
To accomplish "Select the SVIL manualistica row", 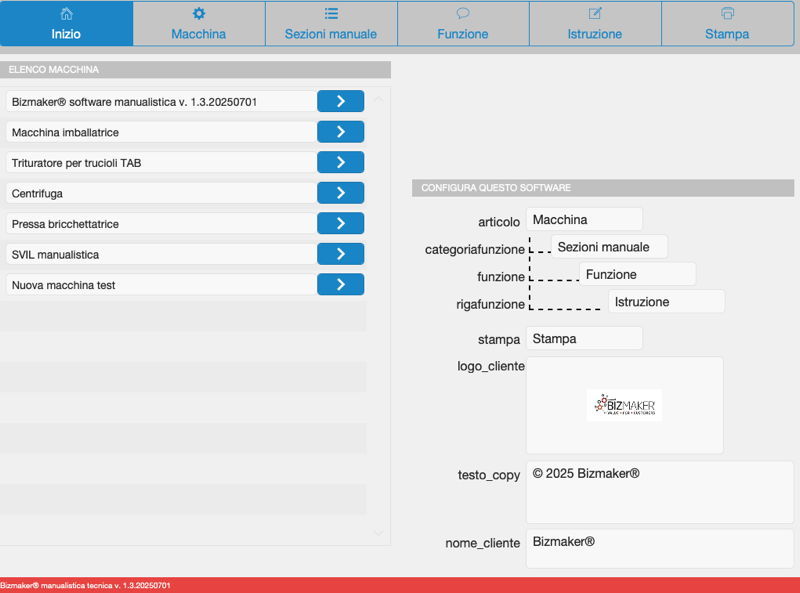I will 161,255.
